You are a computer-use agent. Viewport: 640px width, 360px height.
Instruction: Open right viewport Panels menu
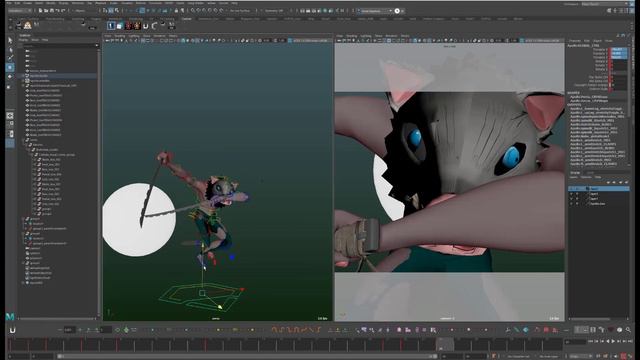[405, 36]
